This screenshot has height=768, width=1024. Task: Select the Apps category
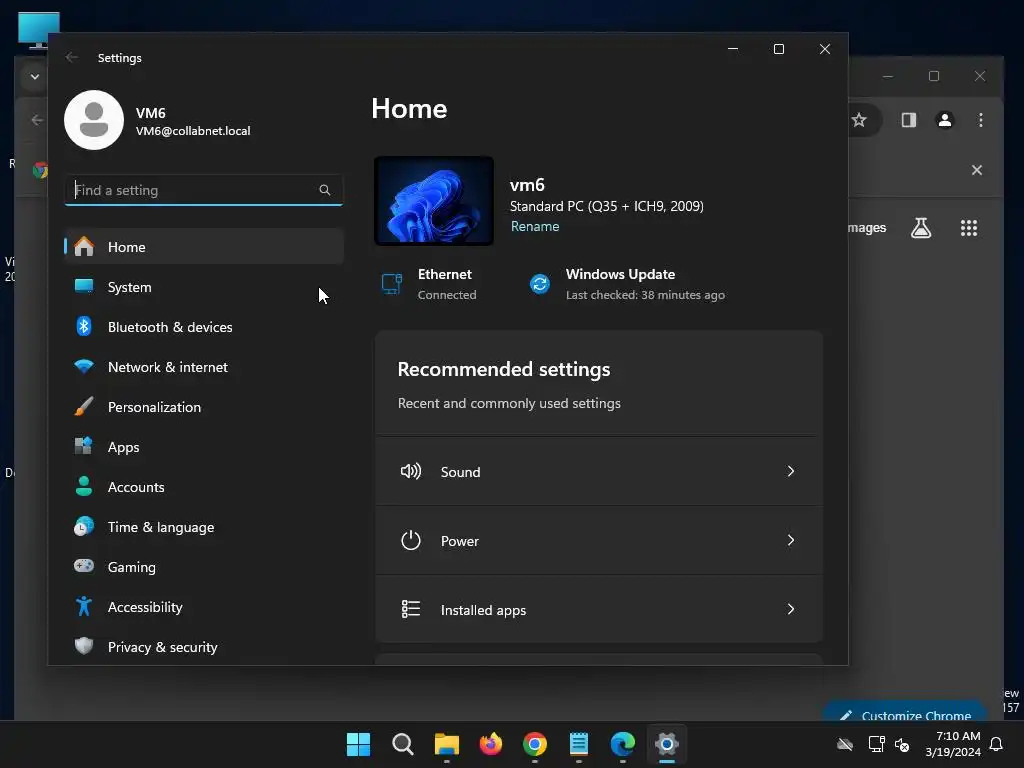204,447
